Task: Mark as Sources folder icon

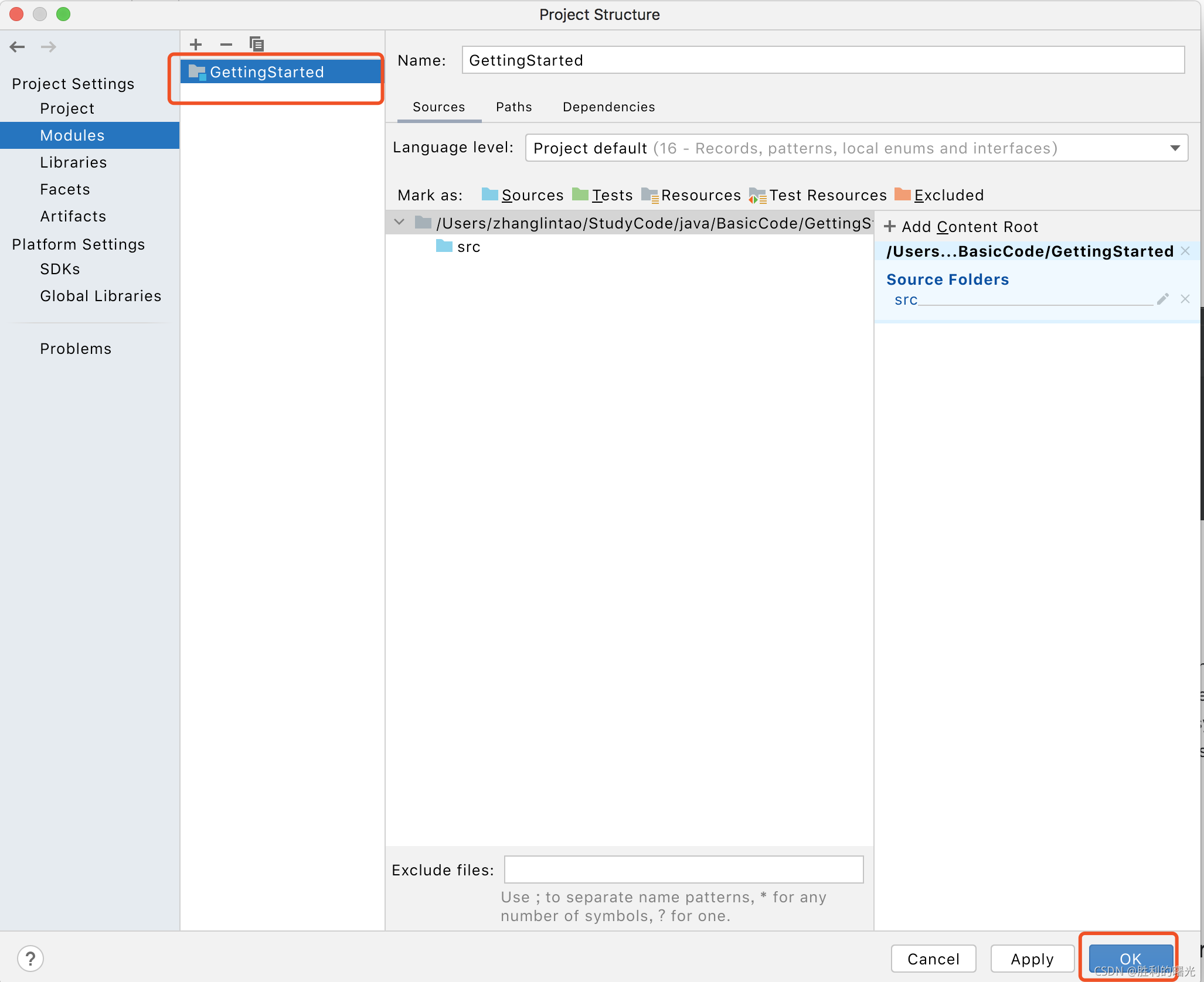Action: [x=489, y=195]
